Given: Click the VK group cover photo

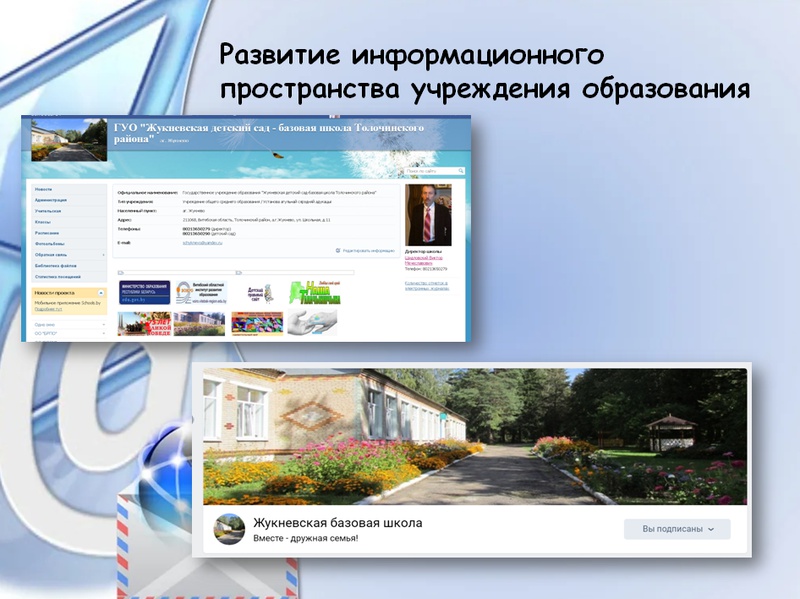Looking at the screenshot, I should click(x=475, y=436).
